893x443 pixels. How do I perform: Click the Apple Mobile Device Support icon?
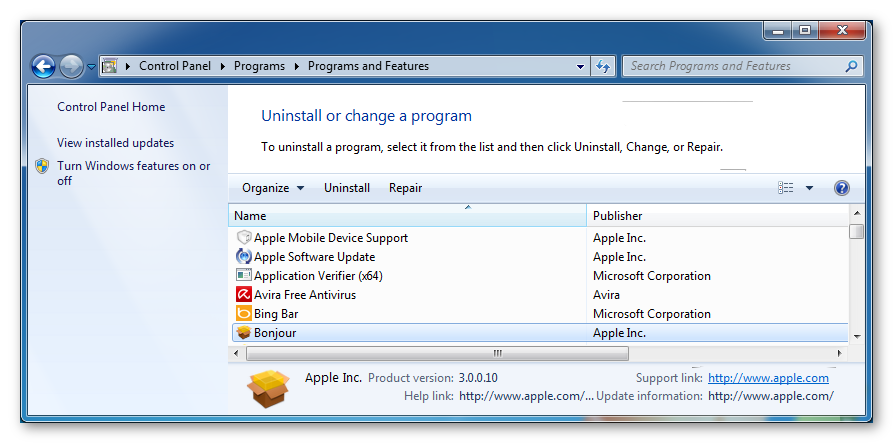[x=244, y=237]
